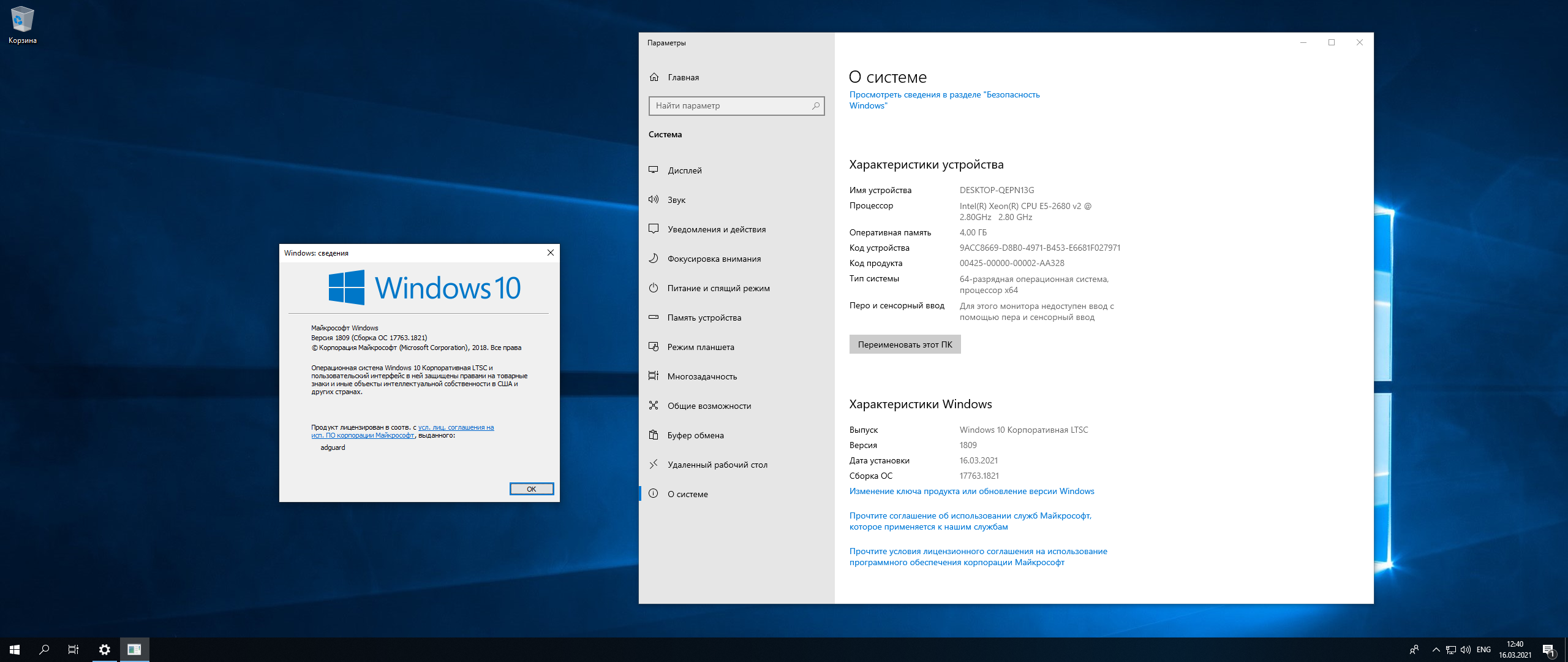Click the Sound speaker icon in sidebar

click(654, 199)
